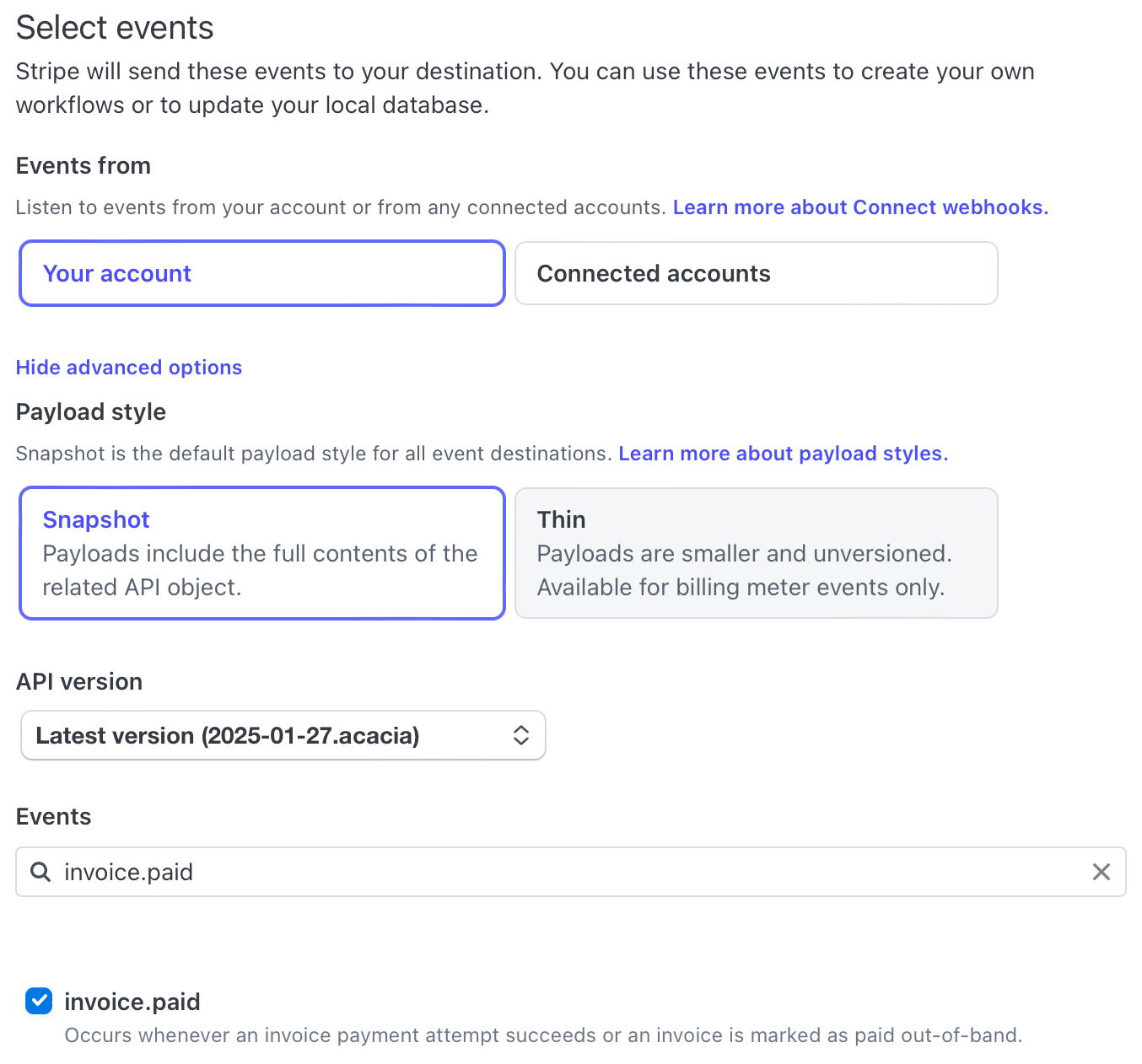Click the Snapshot title text
The height and width of the screenshot is (1064, 1142).
(96, 519)
